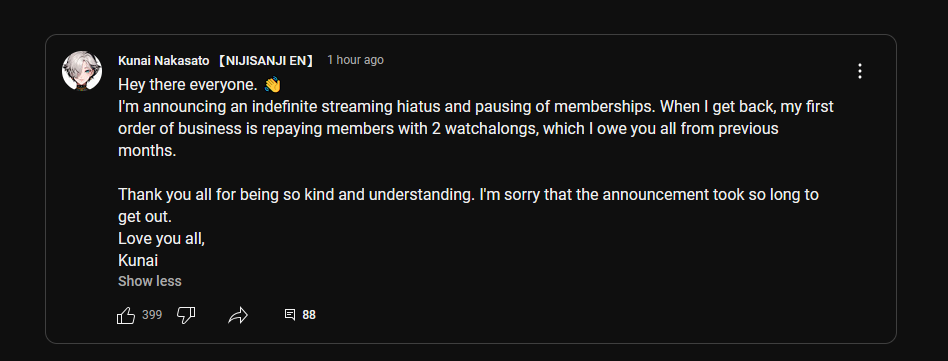
Task: Click the "Kunai" signature text
Action: coord(138,261)
